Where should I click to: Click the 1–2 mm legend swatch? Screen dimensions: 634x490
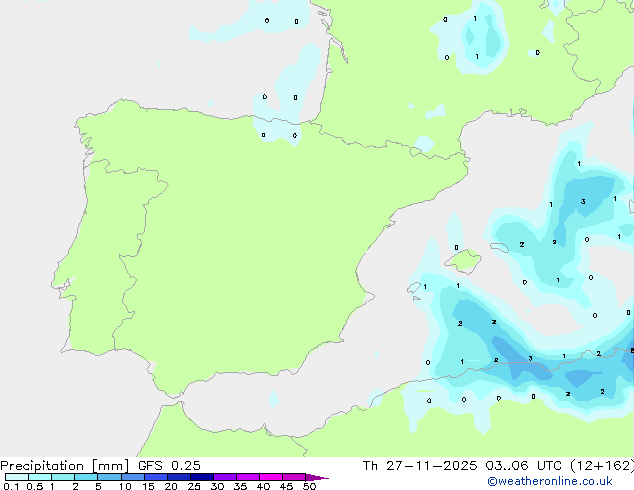63,477
